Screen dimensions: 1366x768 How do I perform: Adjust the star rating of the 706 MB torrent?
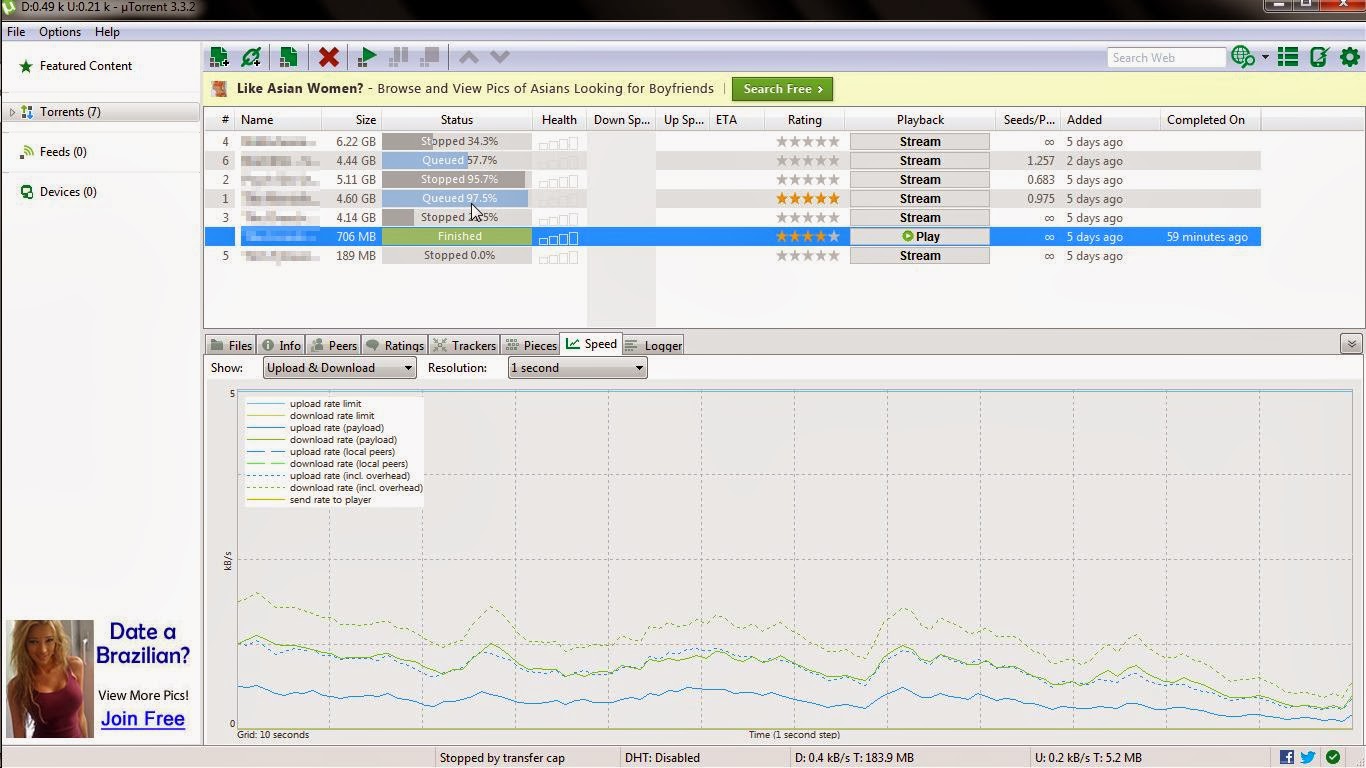click(808, 237)
